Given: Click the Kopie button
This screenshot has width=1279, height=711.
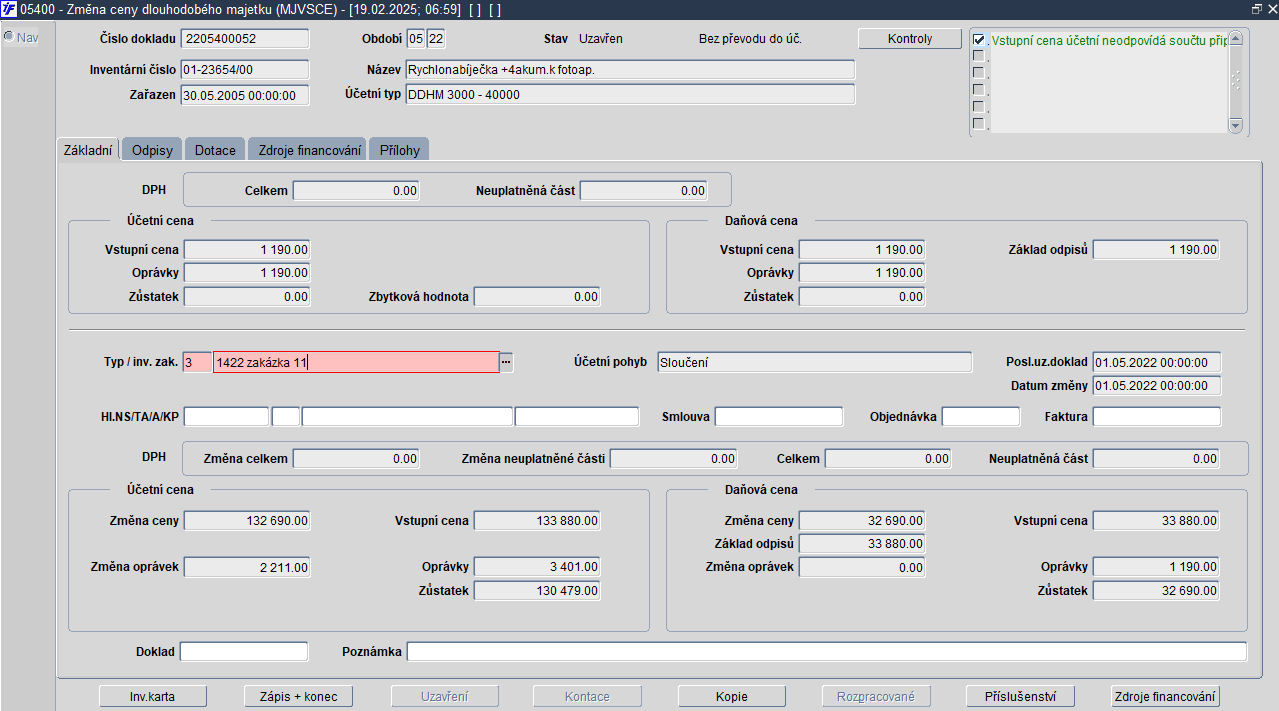Looking at the screenshot, I should [x=732, y=696].
